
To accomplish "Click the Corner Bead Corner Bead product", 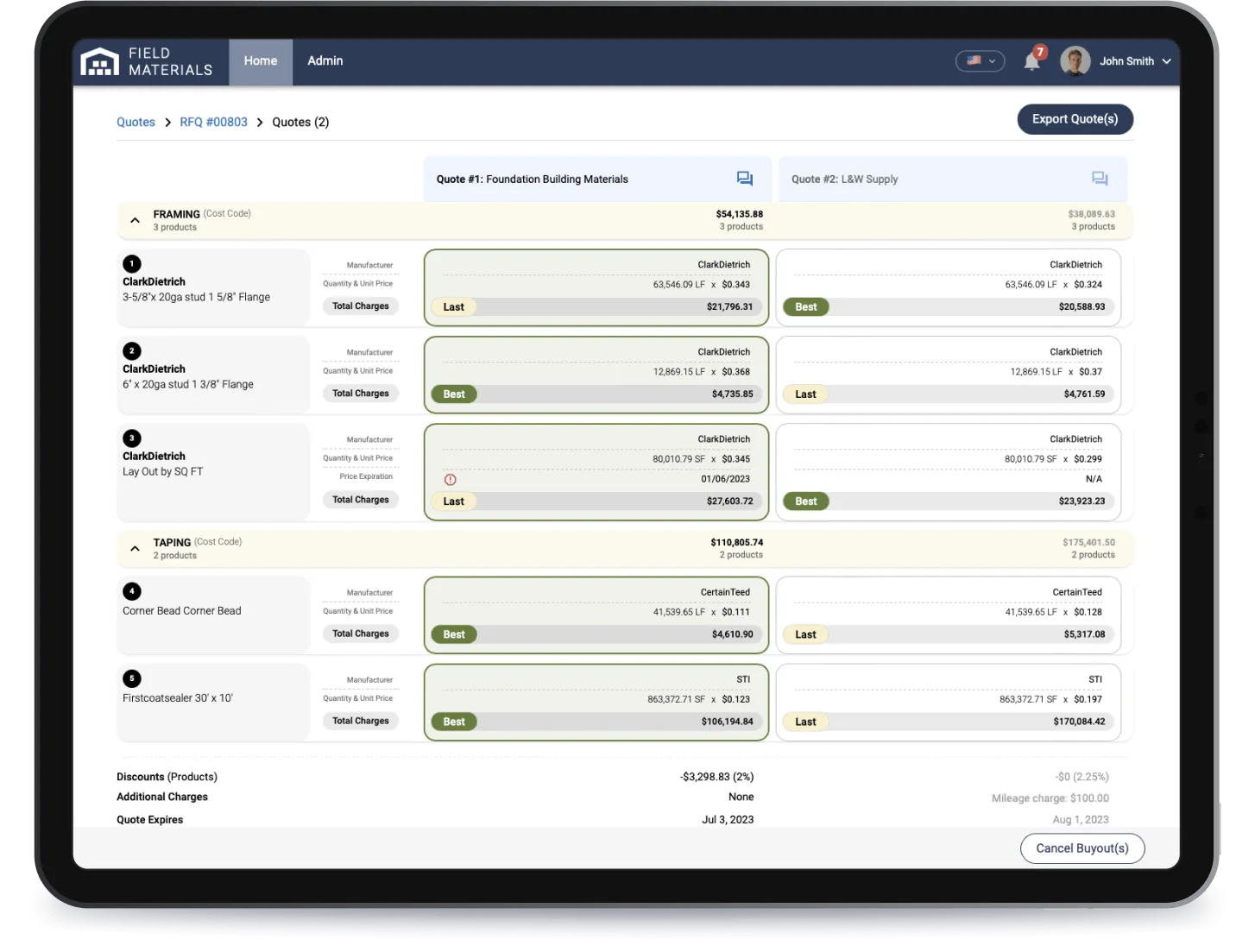I will point(213,615).
